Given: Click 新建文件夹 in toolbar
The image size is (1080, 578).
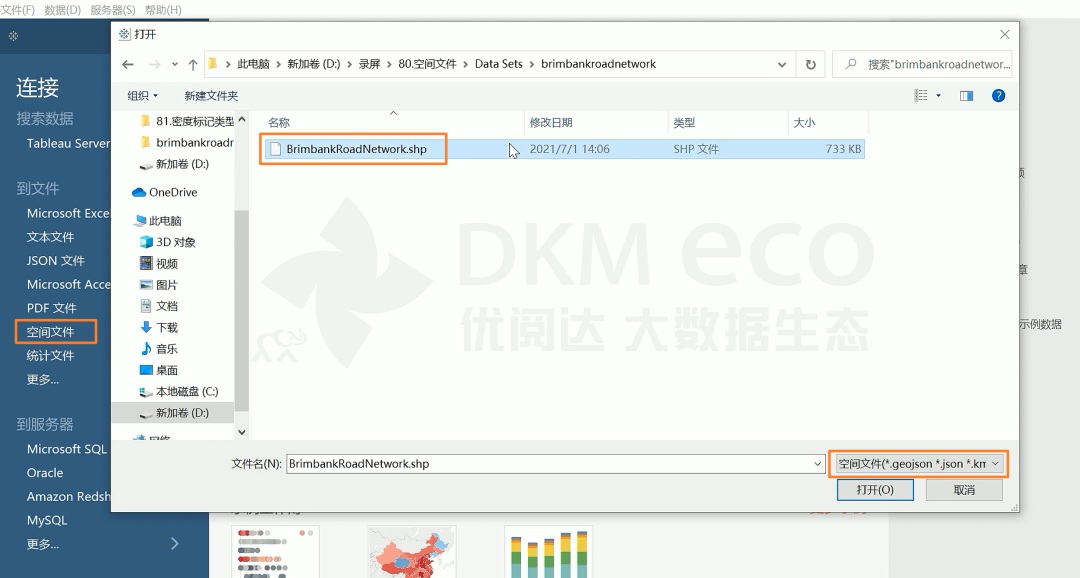Looking at the screenshot, I should click(x=211, y=96).
